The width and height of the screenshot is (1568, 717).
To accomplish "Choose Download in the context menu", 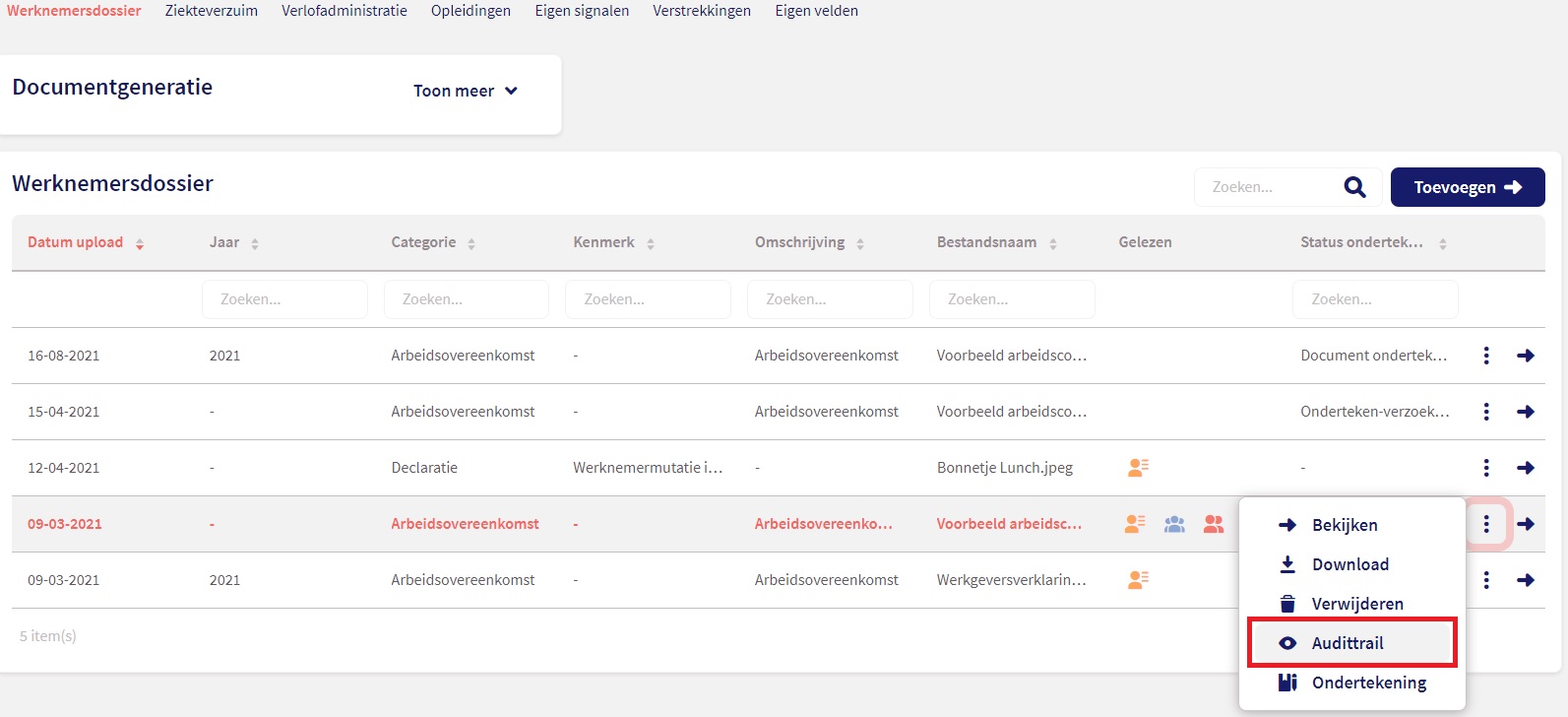I will point(1349,564).
